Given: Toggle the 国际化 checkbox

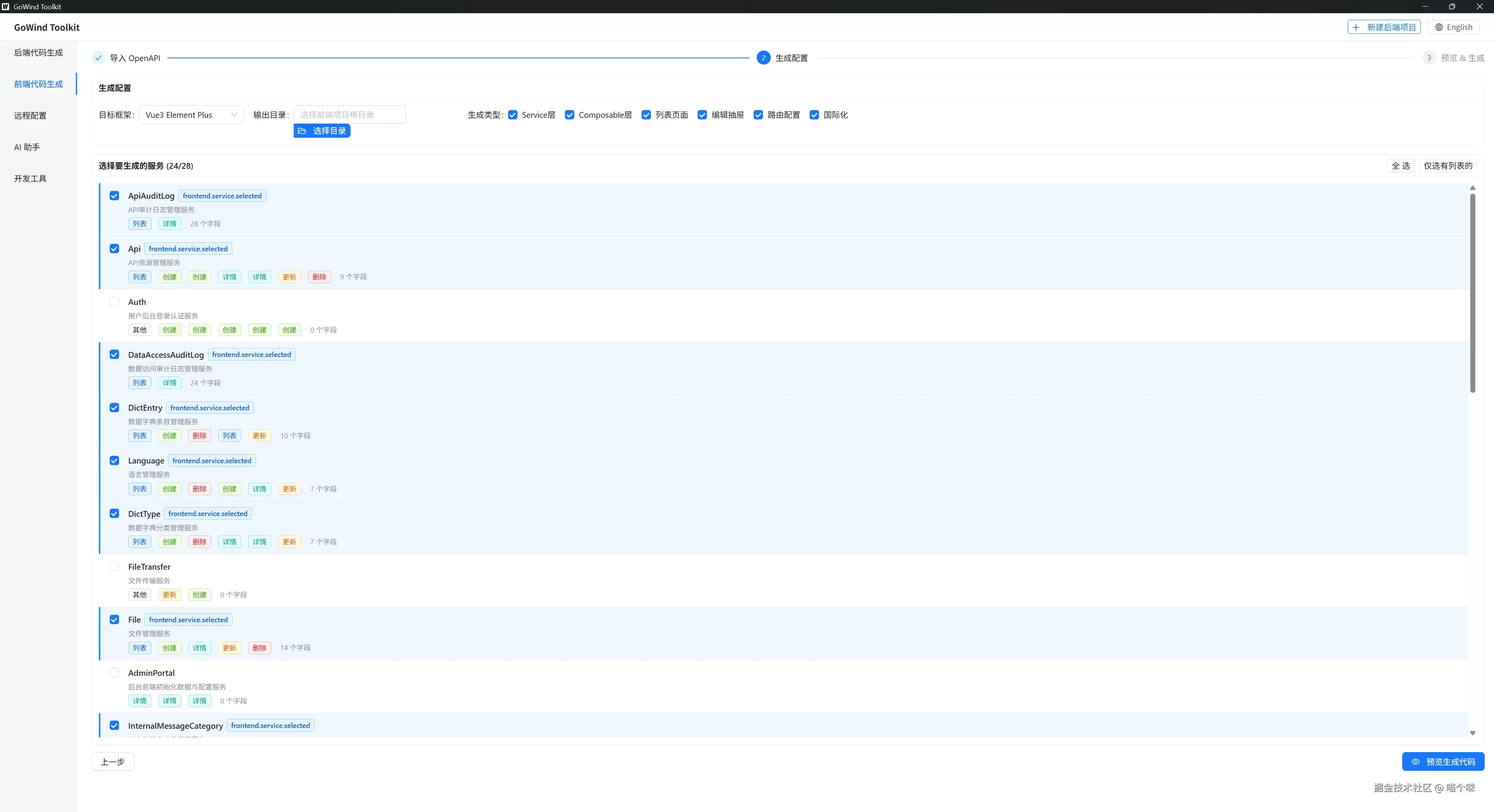Looking at the screenshot, I should tap(814, 115).
